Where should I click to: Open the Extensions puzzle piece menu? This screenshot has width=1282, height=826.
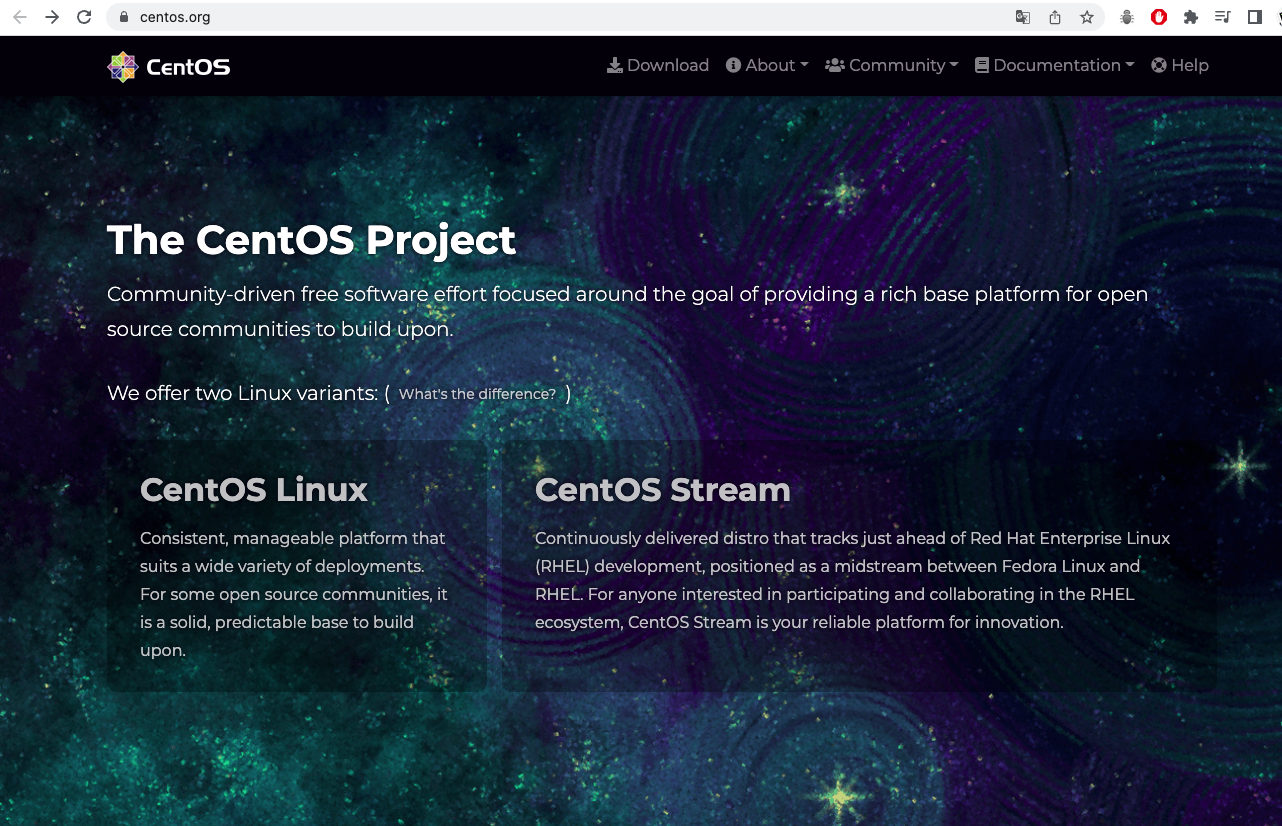tap(1190, 17)
